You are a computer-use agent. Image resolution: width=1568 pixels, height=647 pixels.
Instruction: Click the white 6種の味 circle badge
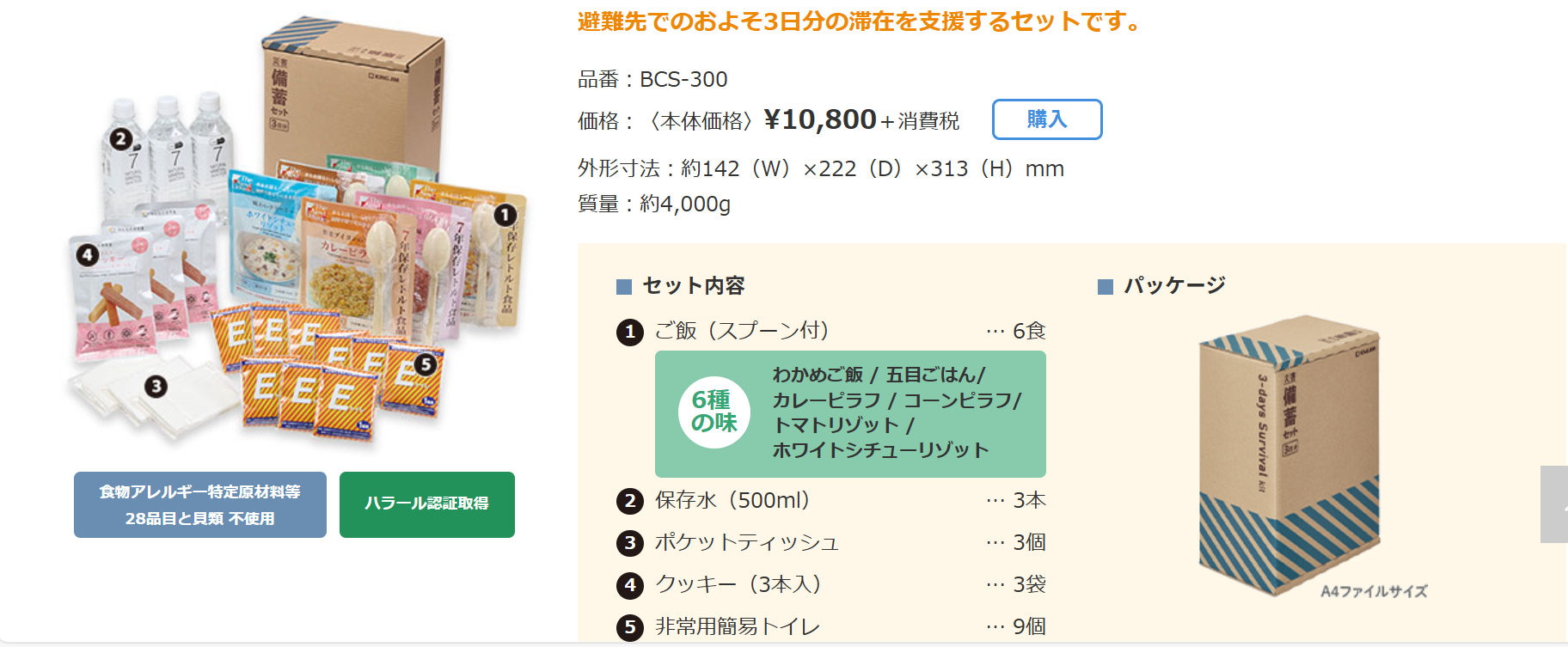(x=714, y=412)
